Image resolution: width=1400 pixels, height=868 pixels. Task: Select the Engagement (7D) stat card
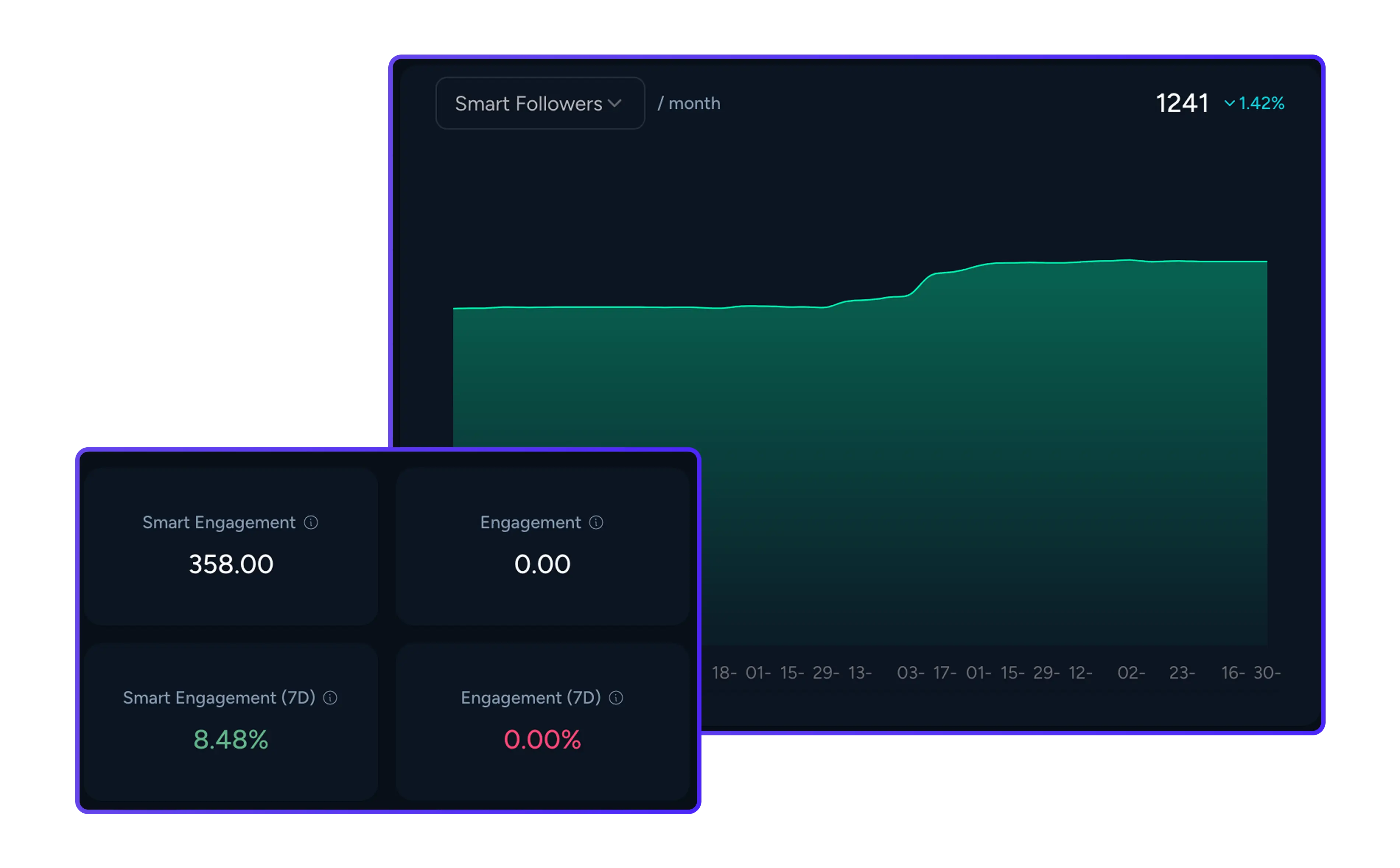coord(542,721)
